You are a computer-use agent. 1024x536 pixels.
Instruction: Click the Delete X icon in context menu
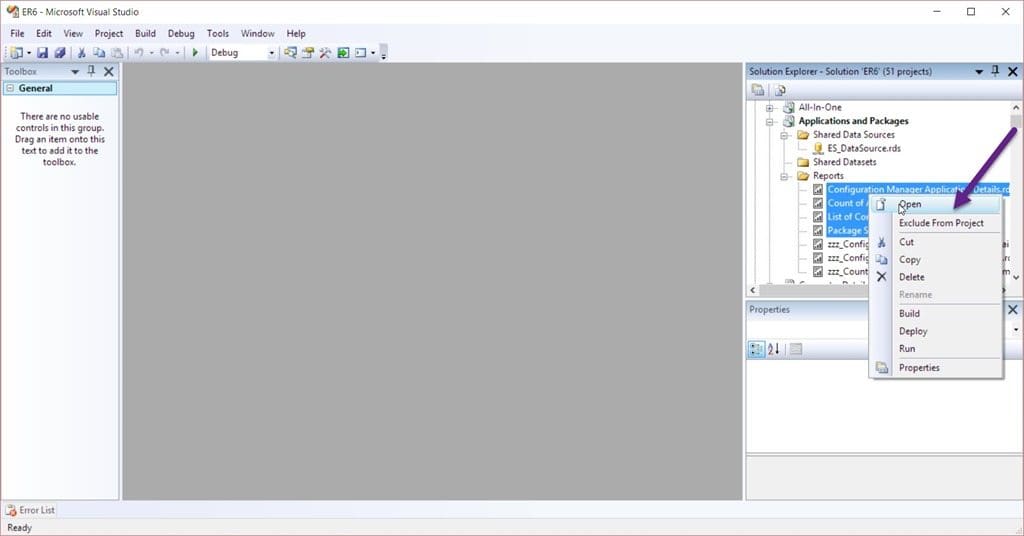click(882, 277)
